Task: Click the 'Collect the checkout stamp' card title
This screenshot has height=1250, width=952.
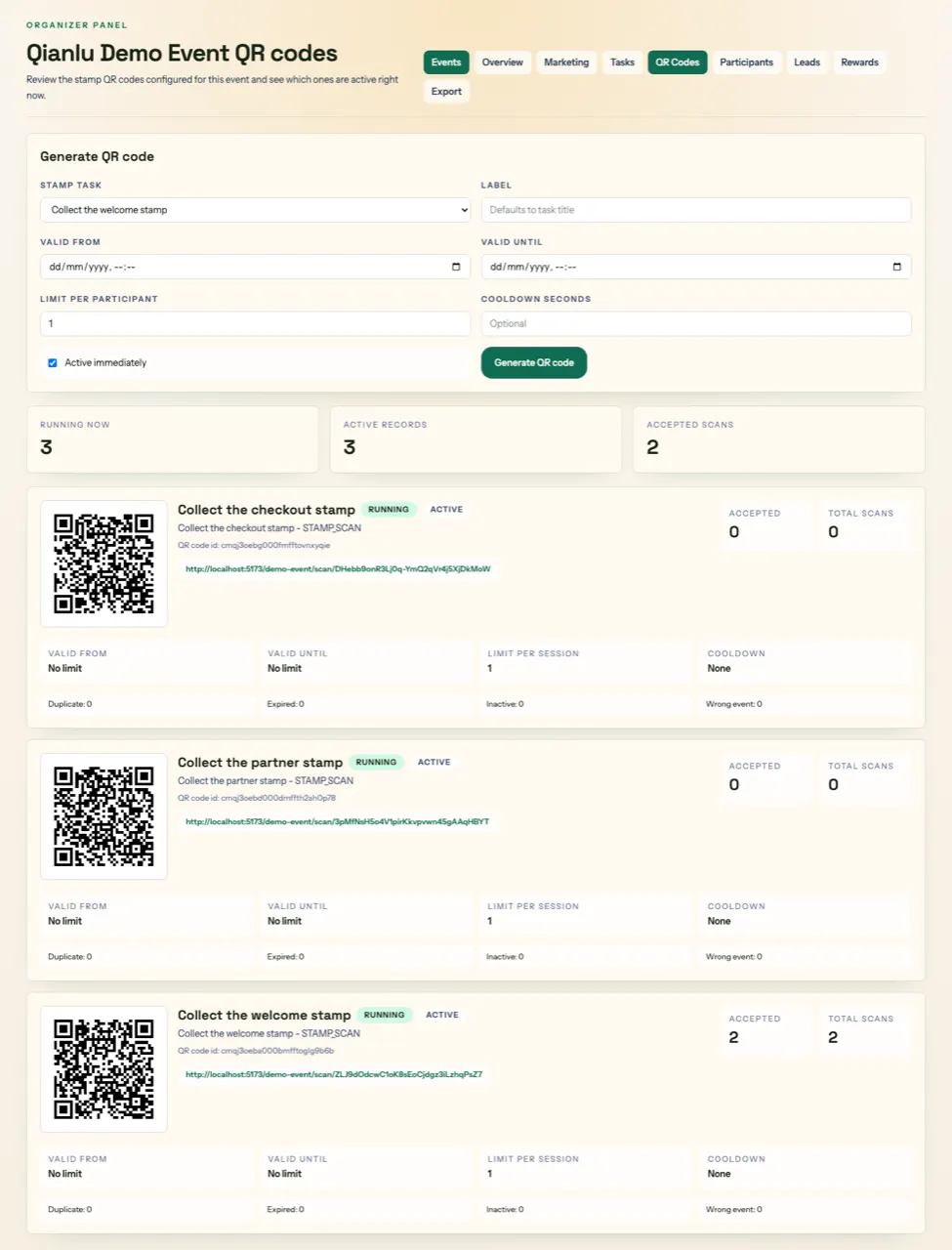Action: [x=267, y=510]
